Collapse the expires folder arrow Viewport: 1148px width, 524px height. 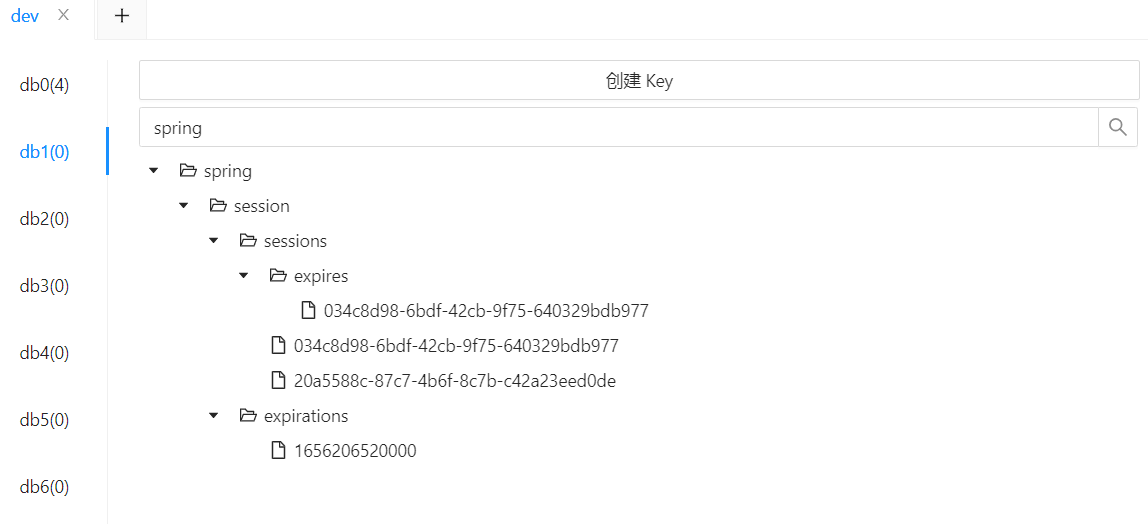coord(244,276)
